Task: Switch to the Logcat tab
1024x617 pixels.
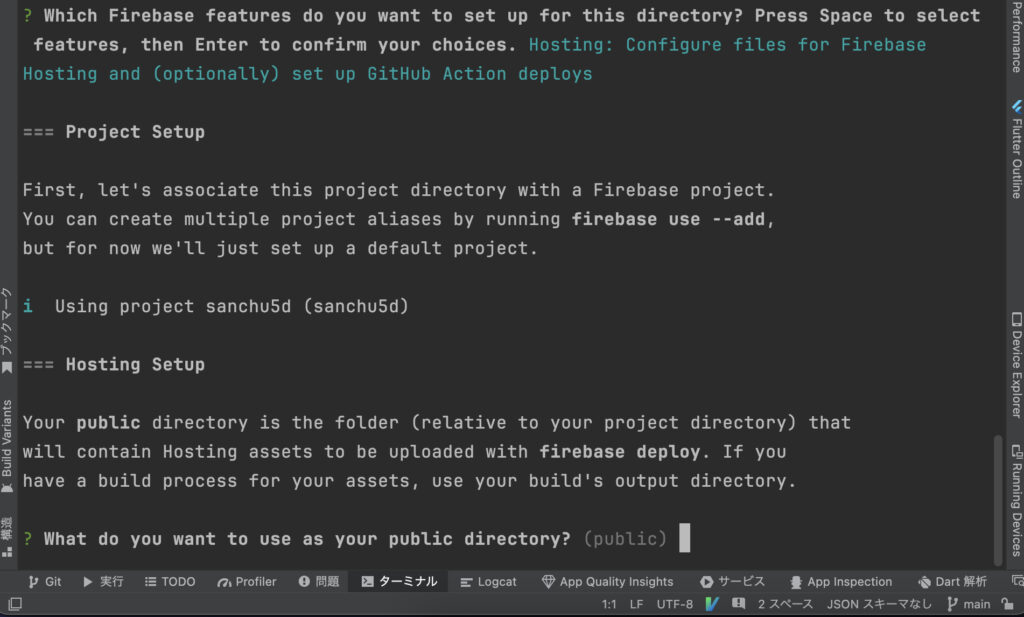Action: coord(488,581)
